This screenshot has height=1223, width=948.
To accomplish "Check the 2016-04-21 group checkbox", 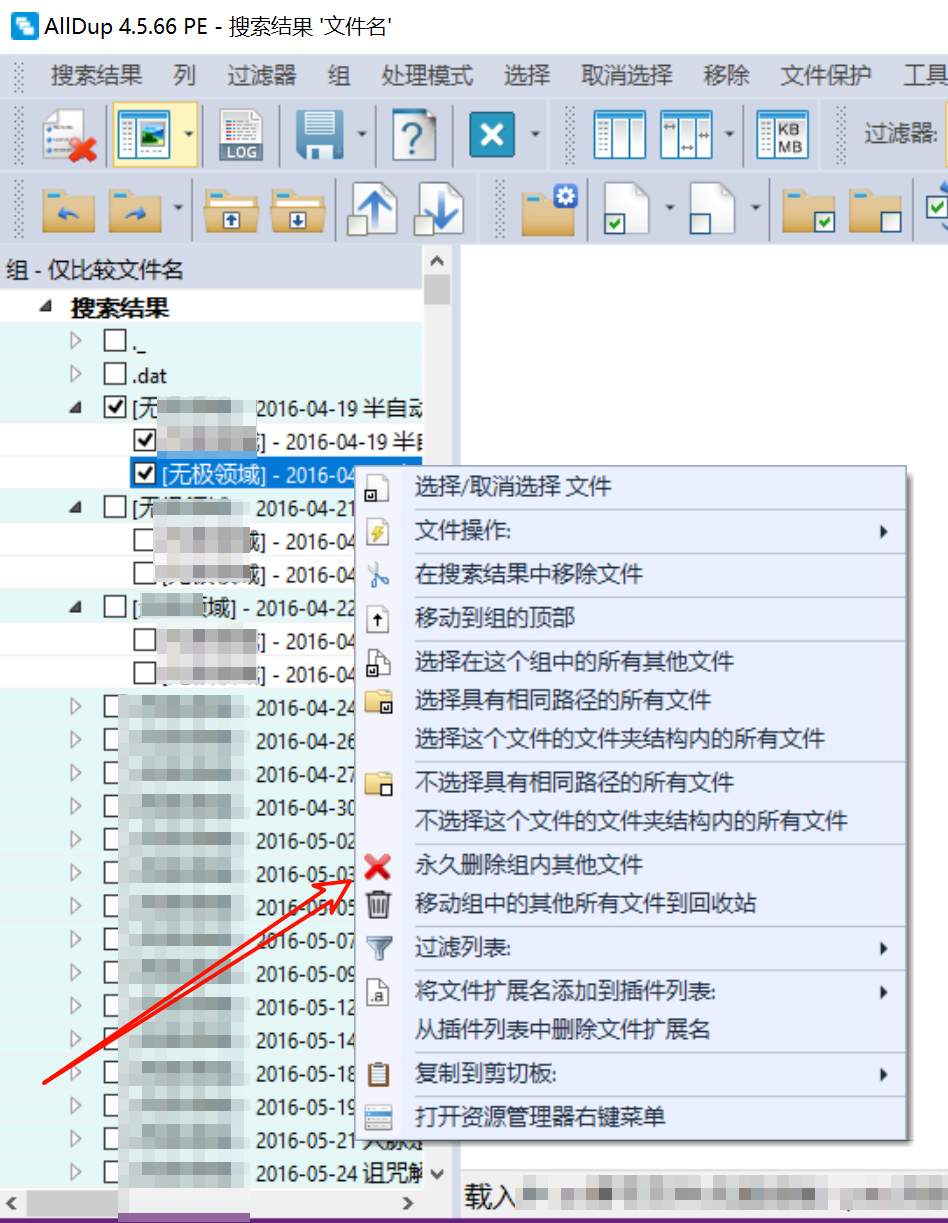I will 115,508.
